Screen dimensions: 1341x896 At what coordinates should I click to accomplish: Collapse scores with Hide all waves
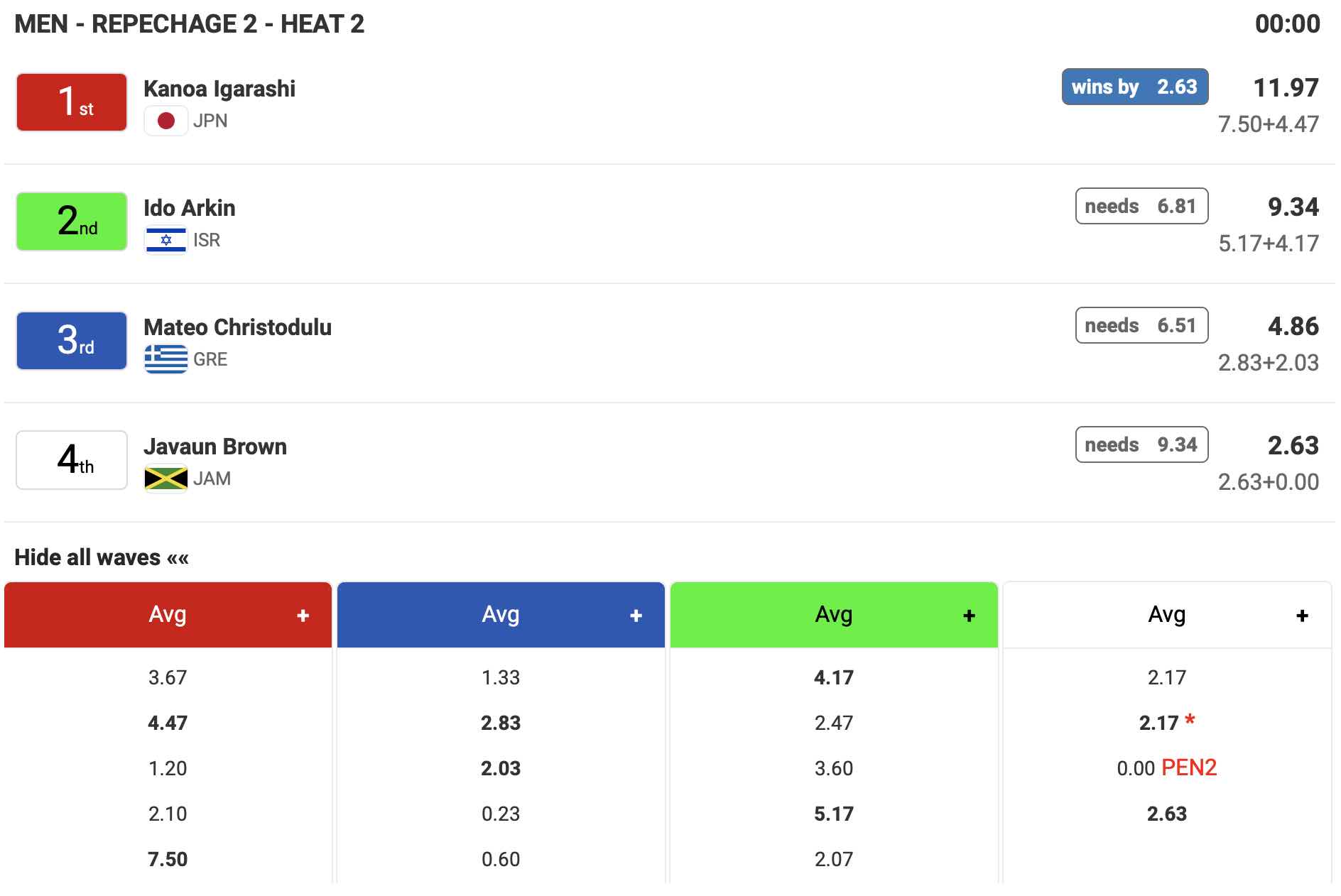tap(102, 557)
